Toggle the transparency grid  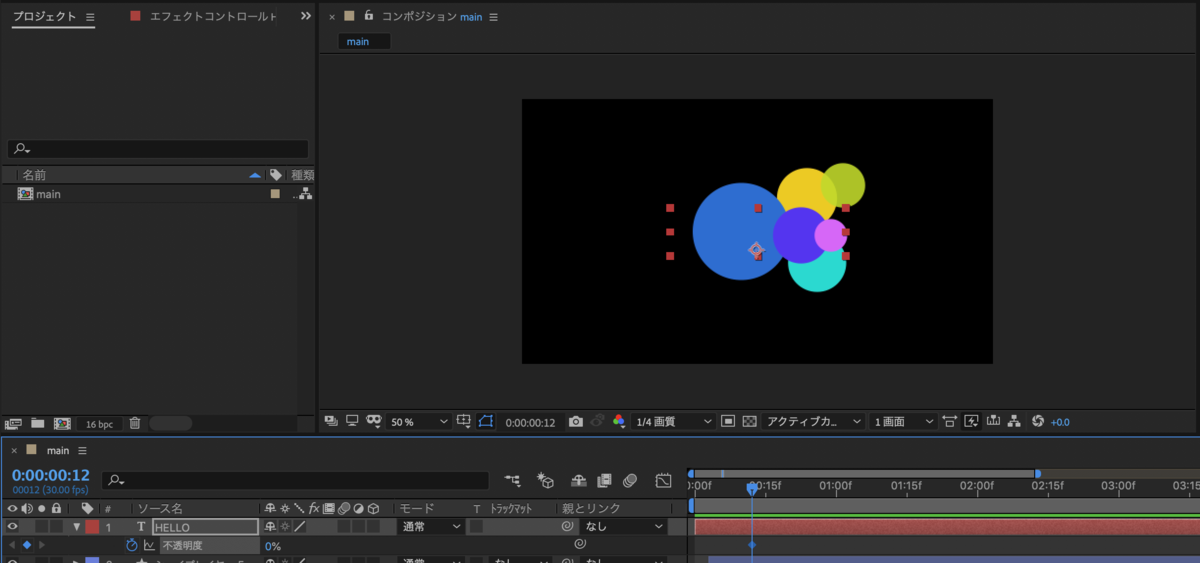point(749,422)
